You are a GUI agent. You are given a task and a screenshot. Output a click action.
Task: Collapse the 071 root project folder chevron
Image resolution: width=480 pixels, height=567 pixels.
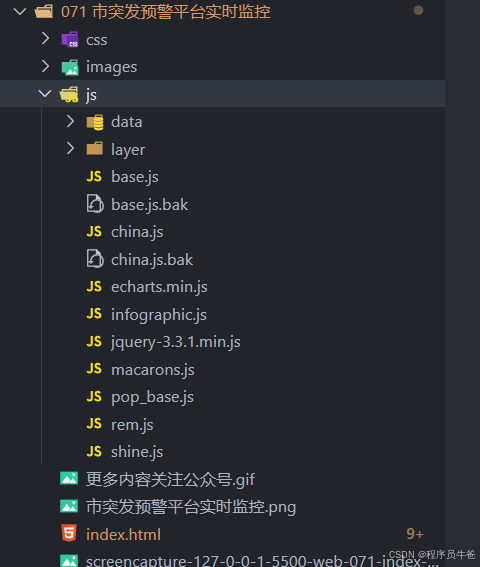20,12
